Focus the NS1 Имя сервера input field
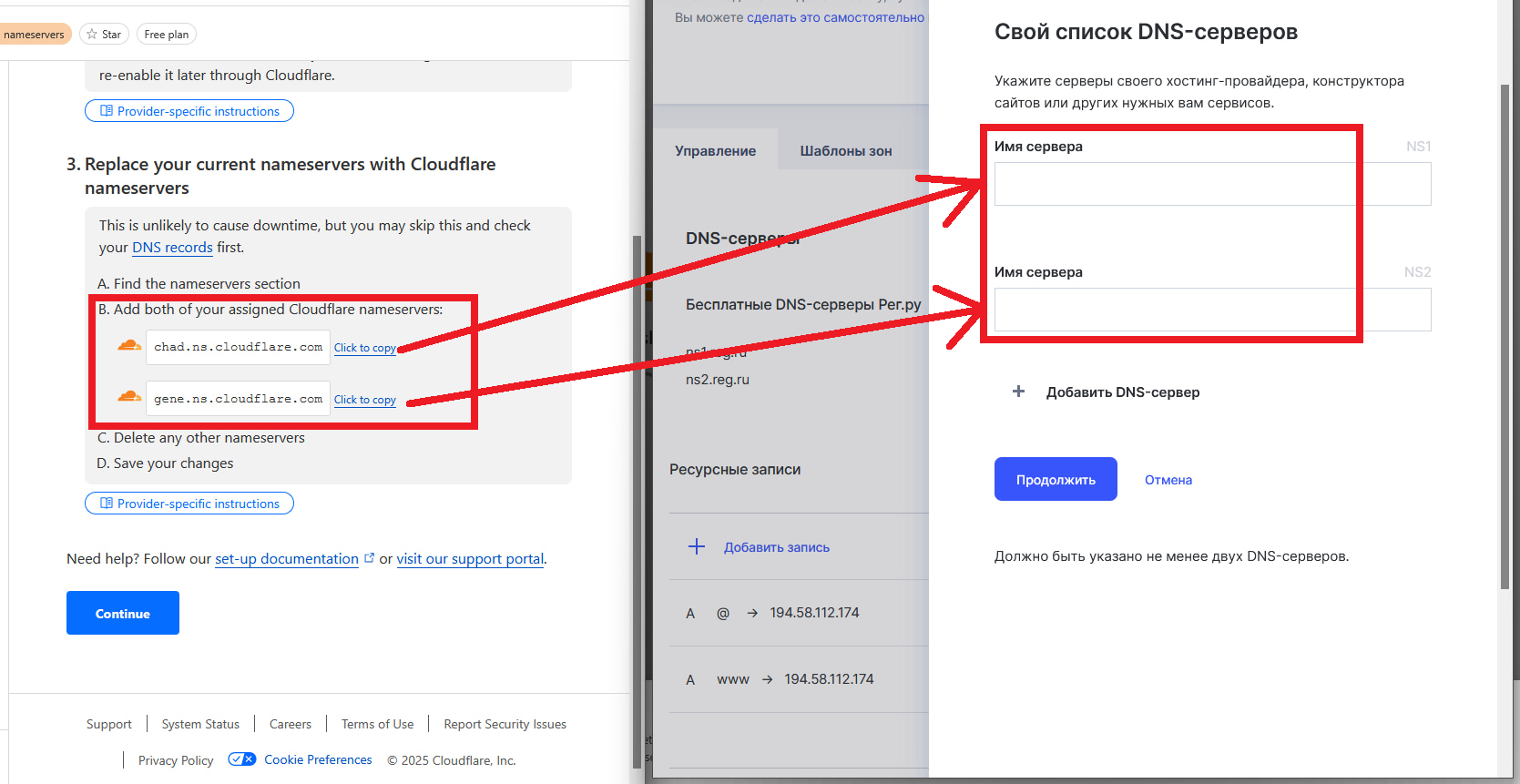 pos(1212,184)
